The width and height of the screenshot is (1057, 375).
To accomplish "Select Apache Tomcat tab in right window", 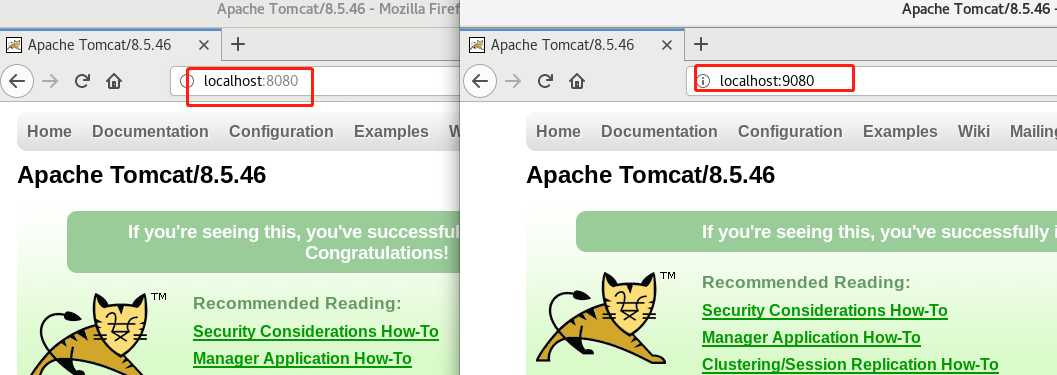I will point(573,45).
